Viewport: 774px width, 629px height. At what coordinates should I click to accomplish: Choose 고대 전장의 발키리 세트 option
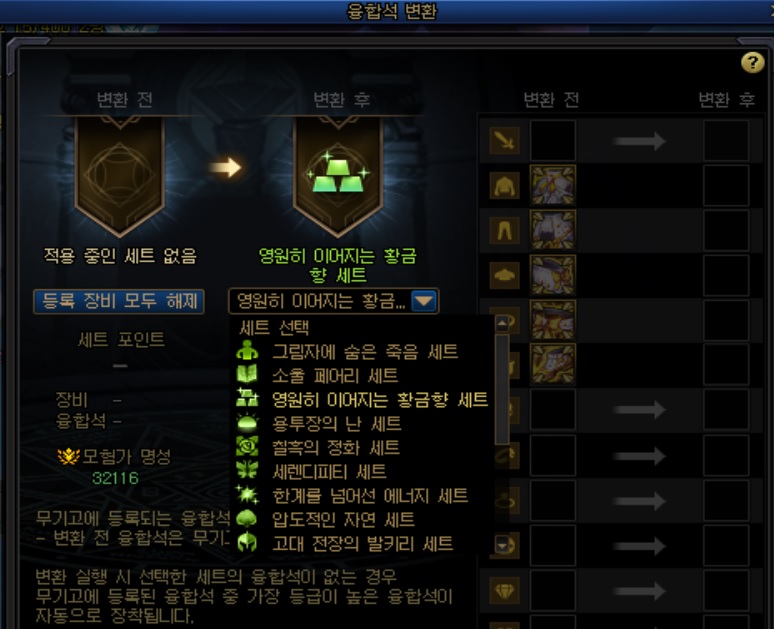coord(364,544)
